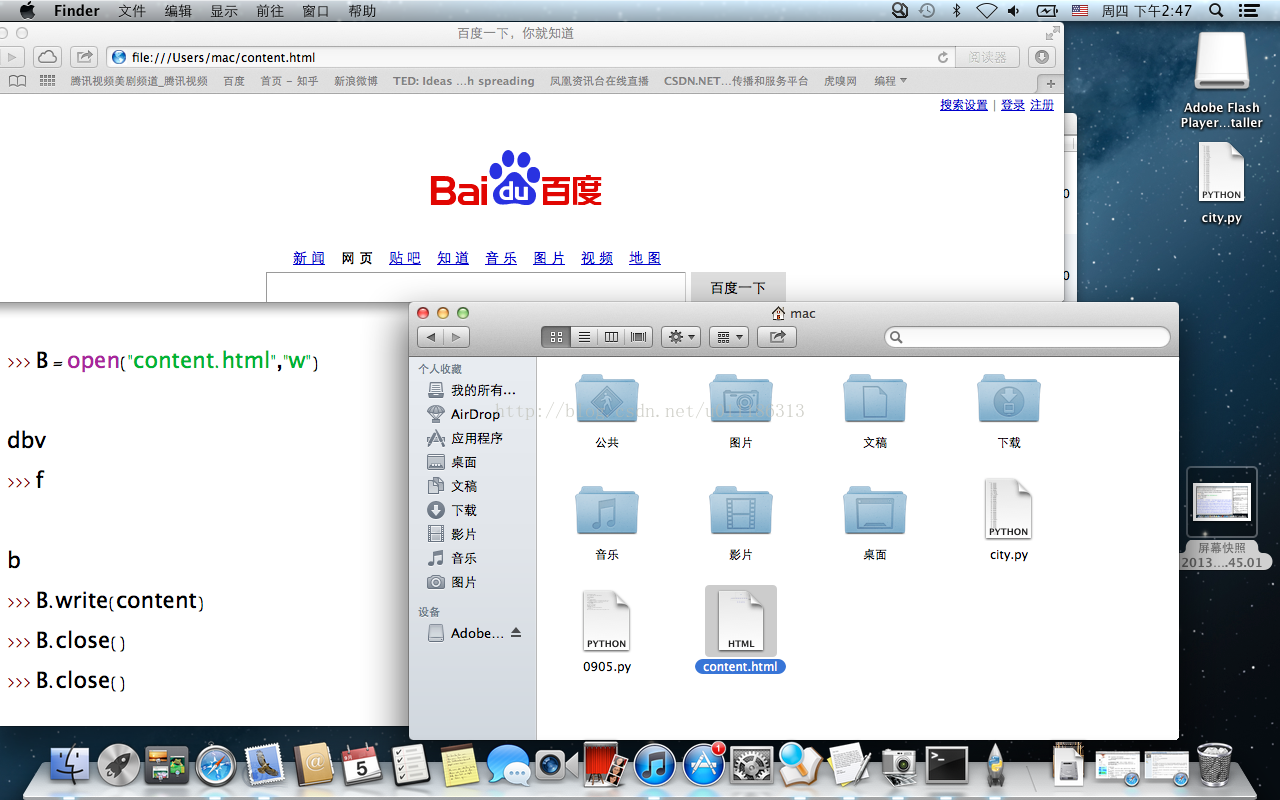Switch Finder window to list view
This screenshot has height=800, width=1280.
pyautogui.click(x=585, y=337)
